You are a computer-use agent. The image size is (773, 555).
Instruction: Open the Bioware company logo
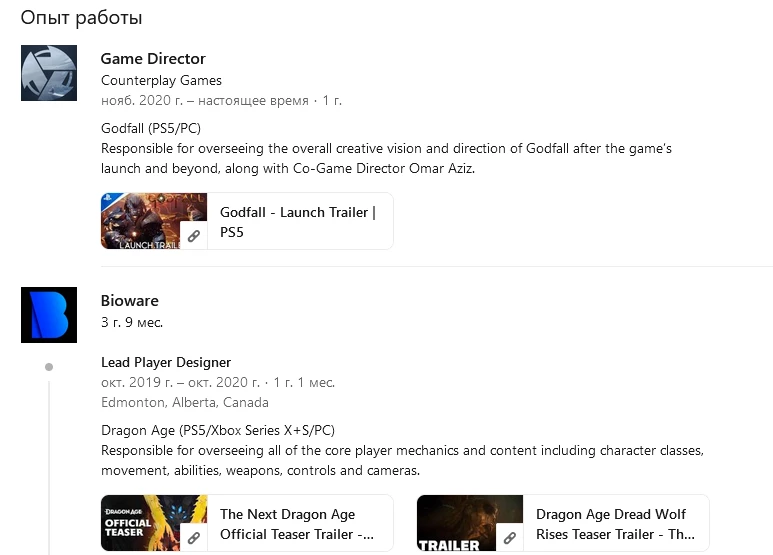coord(49,314)
